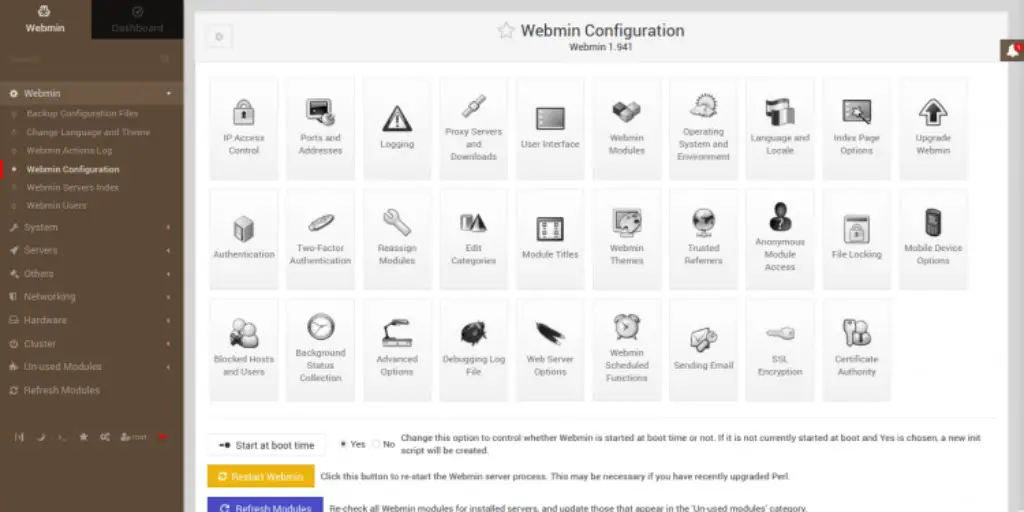Image resolution: width=1024 pixels, height=512 pixels.
Task: Open Trusted Referrers
Action: pyautogui.click(x=703, y=239)
